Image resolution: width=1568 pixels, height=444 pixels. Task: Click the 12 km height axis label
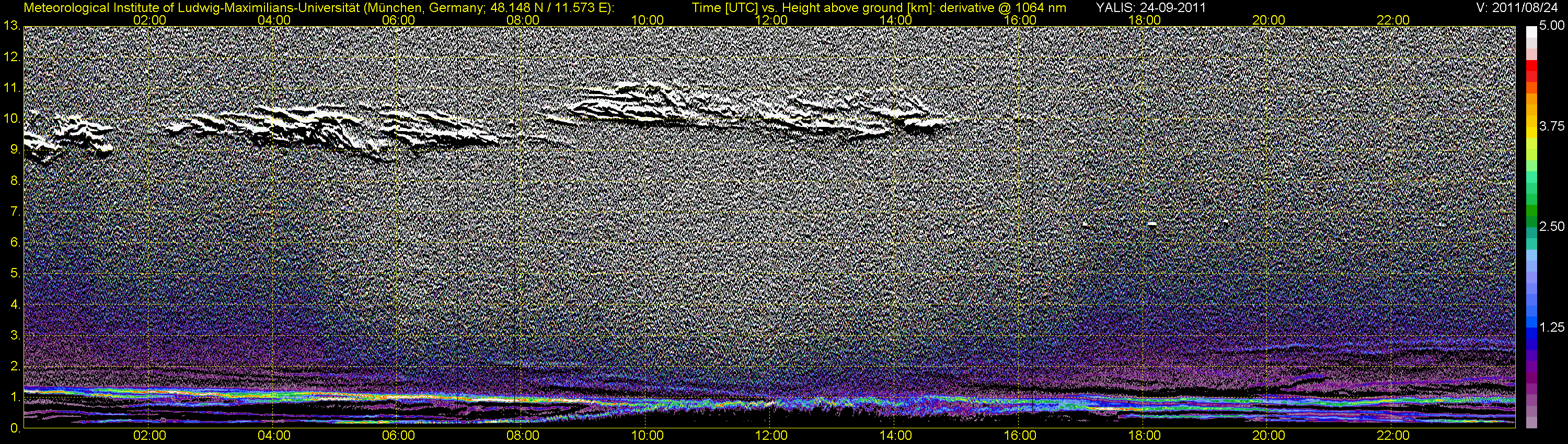pyautogui.click(x=11, y=57)
